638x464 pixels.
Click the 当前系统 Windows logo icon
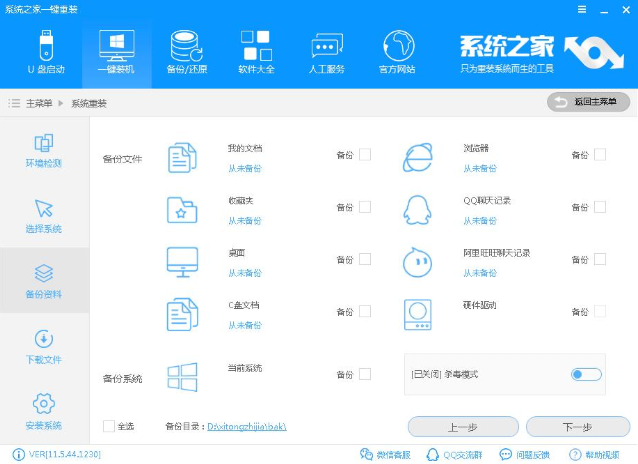click(182, 377)
